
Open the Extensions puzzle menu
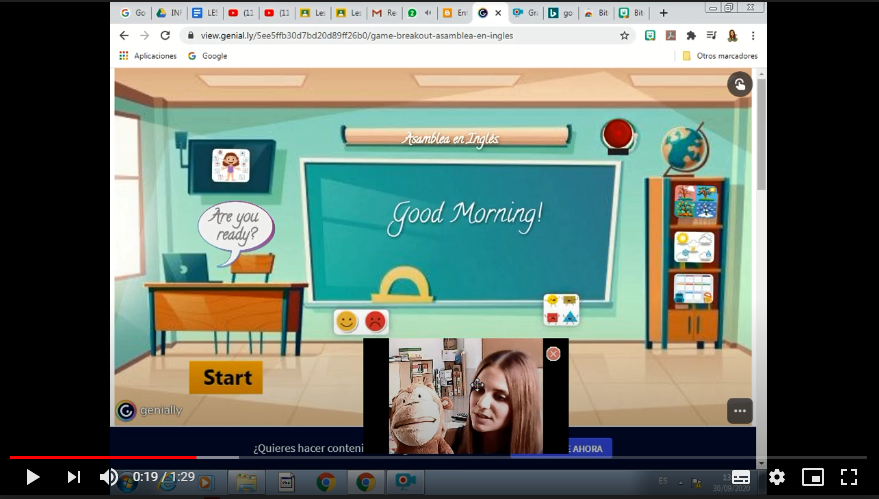click(691, 35)
